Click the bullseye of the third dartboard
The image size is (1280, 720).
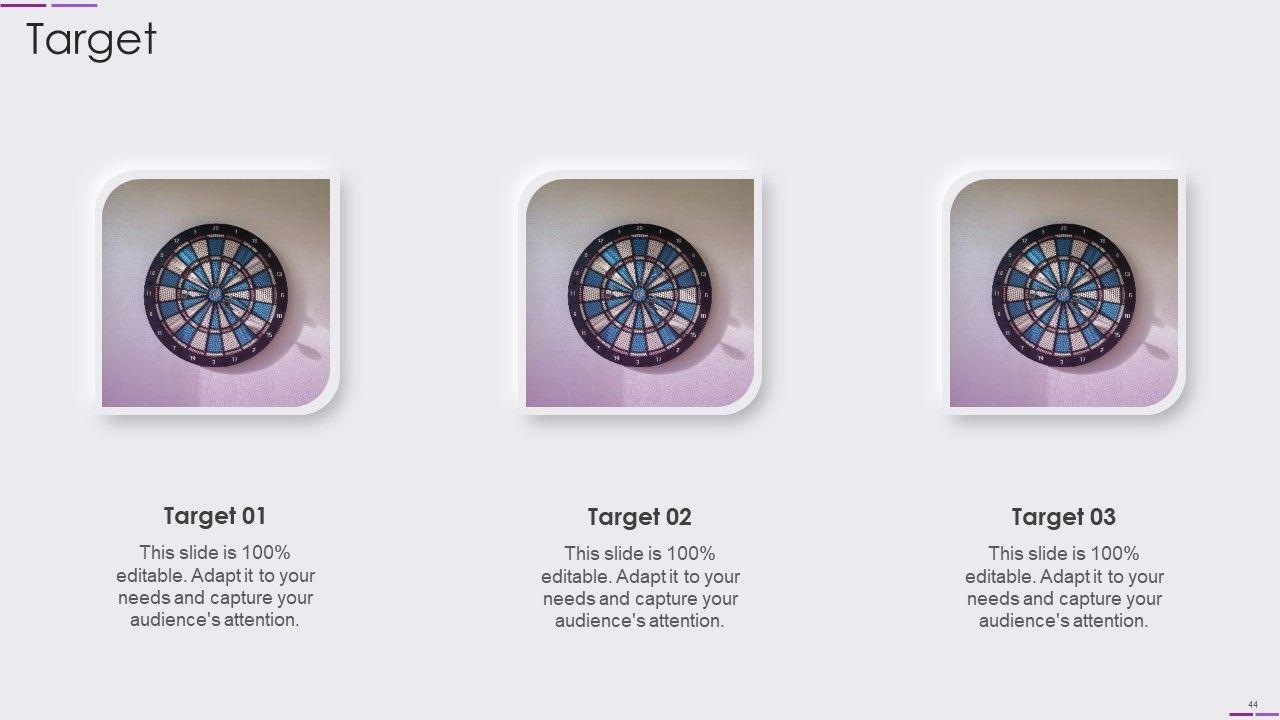click(1063, 295)
